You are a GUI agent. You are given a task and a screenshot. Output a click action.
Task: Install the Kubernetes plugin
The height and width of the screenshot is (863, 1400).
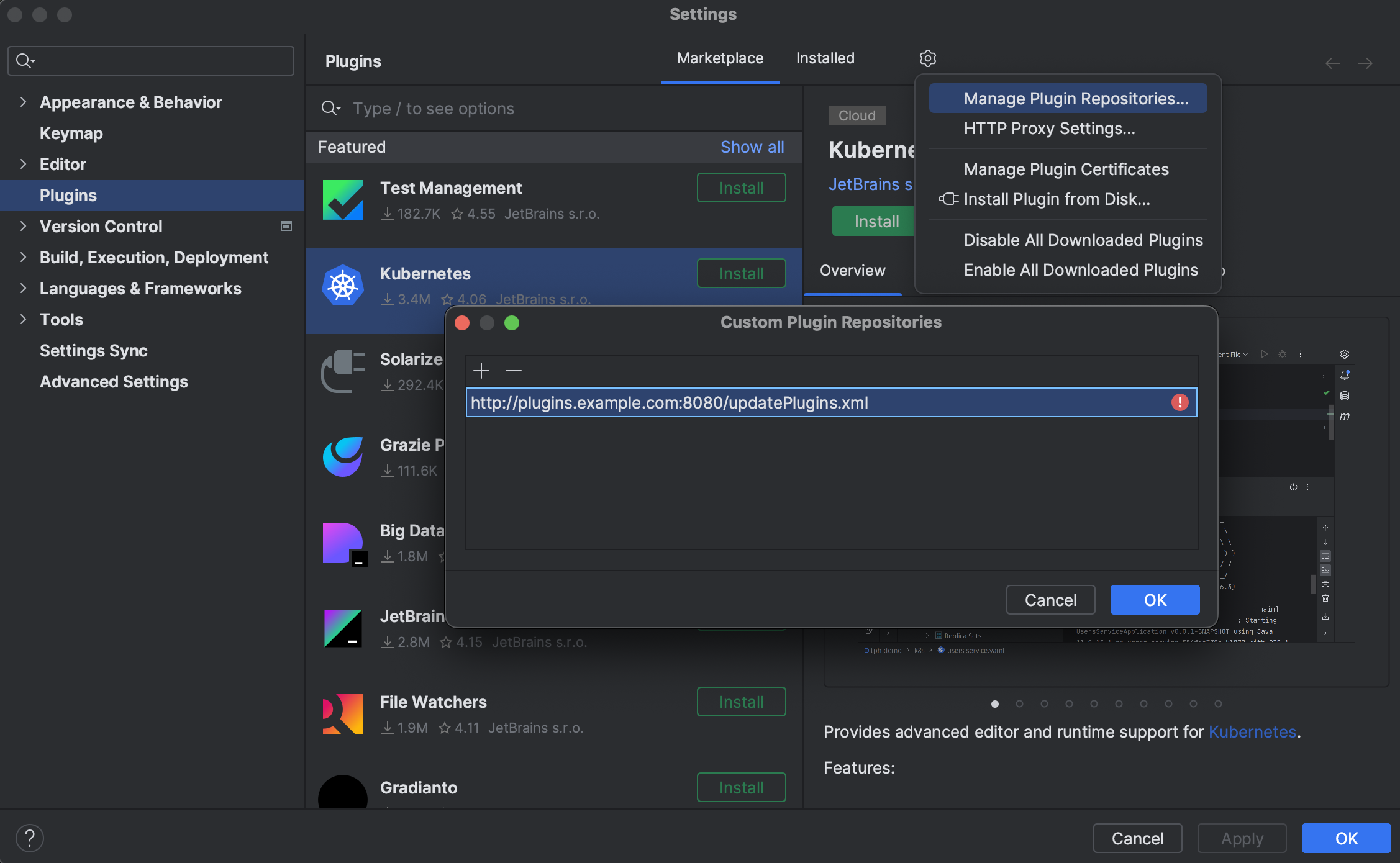coord(741,273)
